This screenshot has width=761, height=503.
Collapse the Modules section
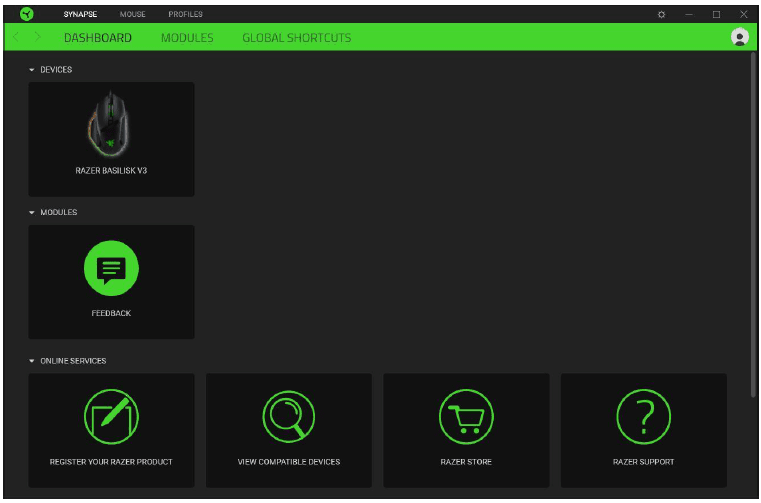pos(32,213)
